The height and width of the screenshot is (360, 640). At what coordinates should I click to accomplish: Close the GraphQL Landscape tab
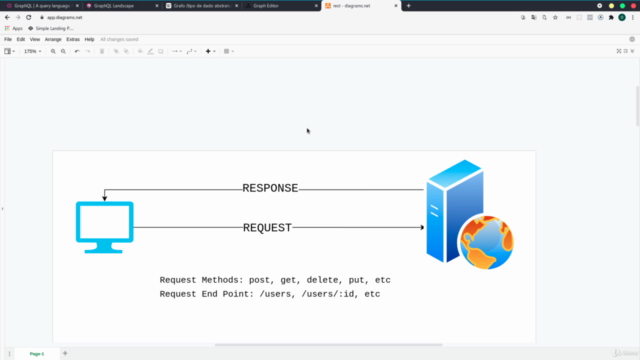pos(157,6)
